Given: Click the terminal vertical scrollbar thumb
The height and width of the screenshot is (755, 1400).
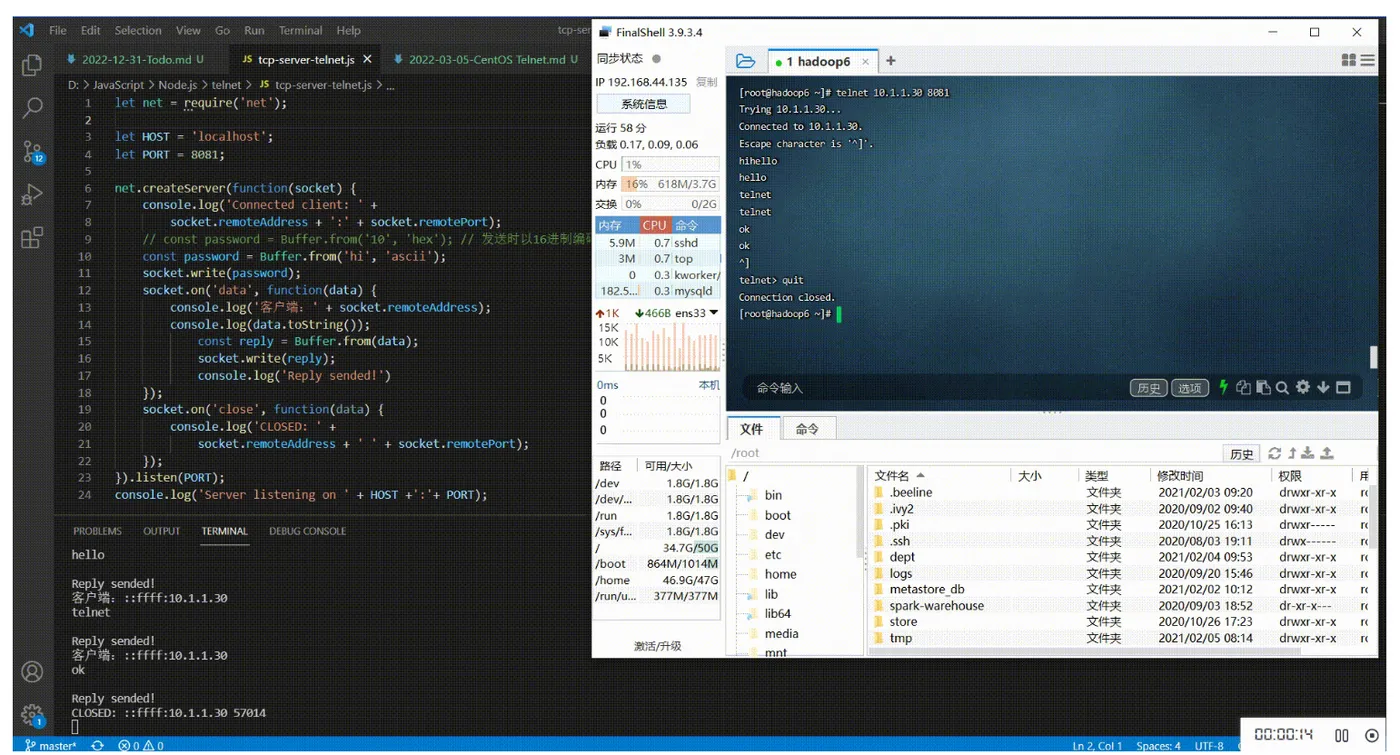Looking at the screenshot, I should (x=1373, y=357).
